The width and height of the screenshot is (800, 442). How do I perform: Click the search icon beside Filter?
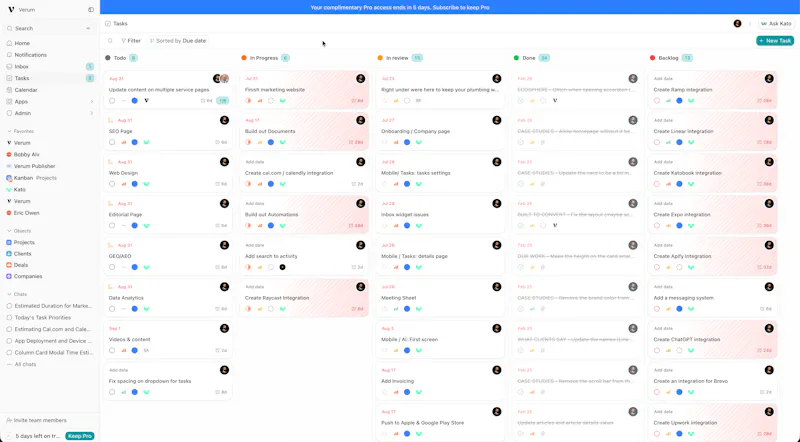[x=110, y=41]
